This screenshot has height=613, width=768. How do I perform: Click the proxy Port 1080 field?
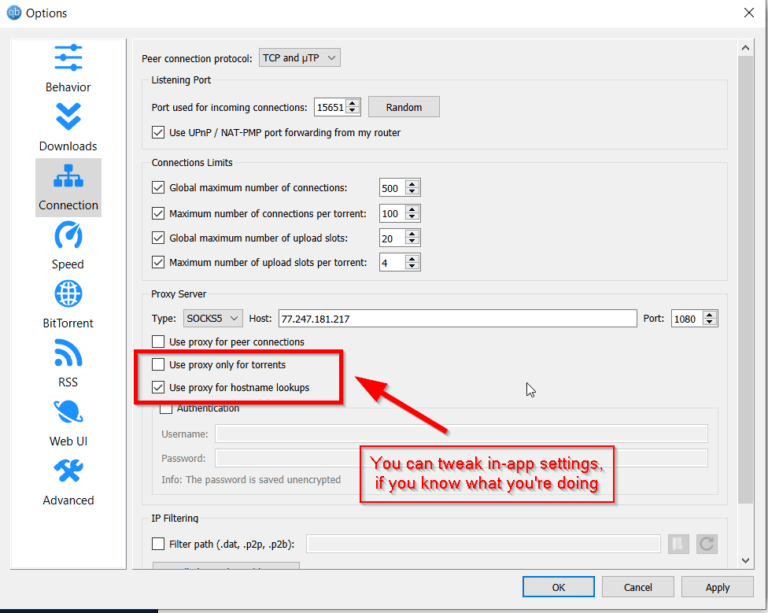687,318
